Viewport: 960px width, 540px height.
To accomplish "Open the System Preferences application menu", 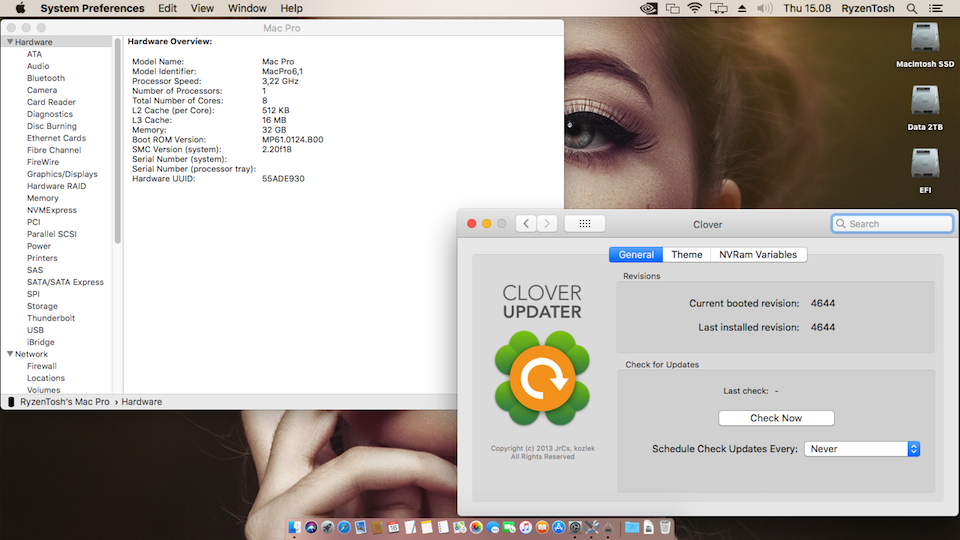I will [92, 9].
